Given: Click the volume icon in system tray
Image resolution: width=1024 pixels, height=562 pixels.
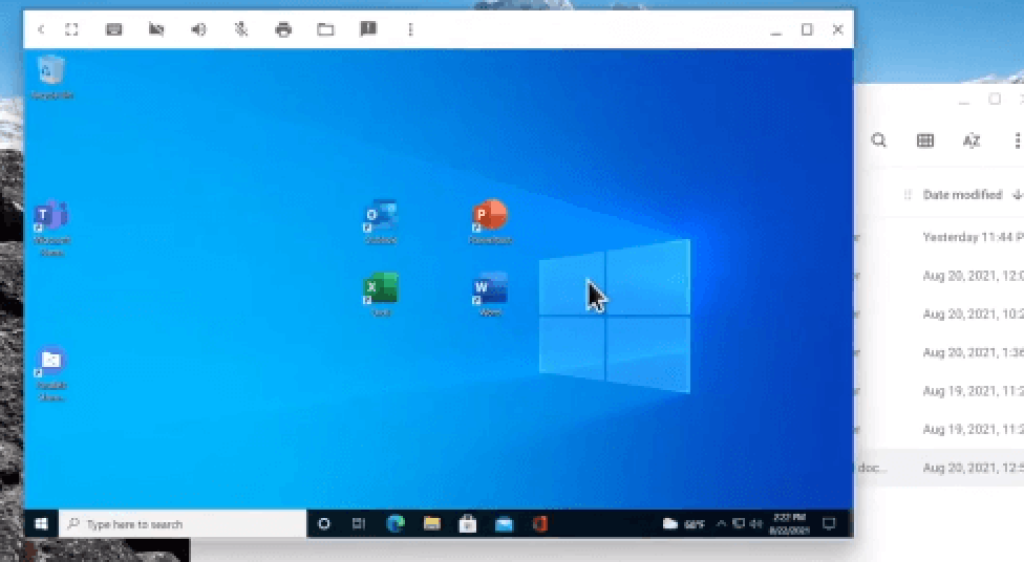Looking at the screenshot, I should point(756,523).
